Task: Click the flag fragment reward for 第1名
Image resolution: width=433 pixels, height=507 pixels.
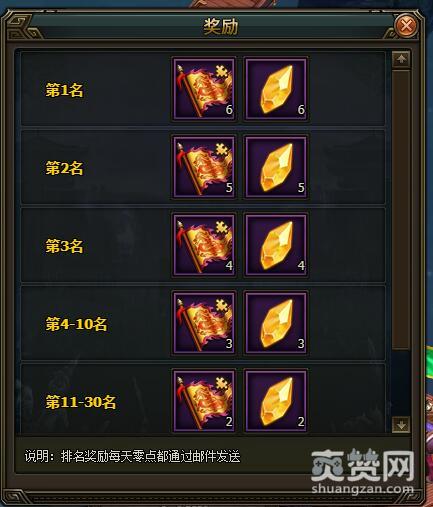Action: [204, 89]
